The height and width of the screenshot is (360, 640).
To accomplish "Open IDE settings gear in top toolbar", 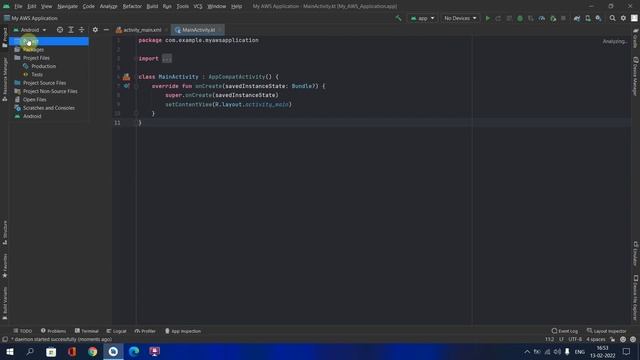I will [x=623, y=18].
